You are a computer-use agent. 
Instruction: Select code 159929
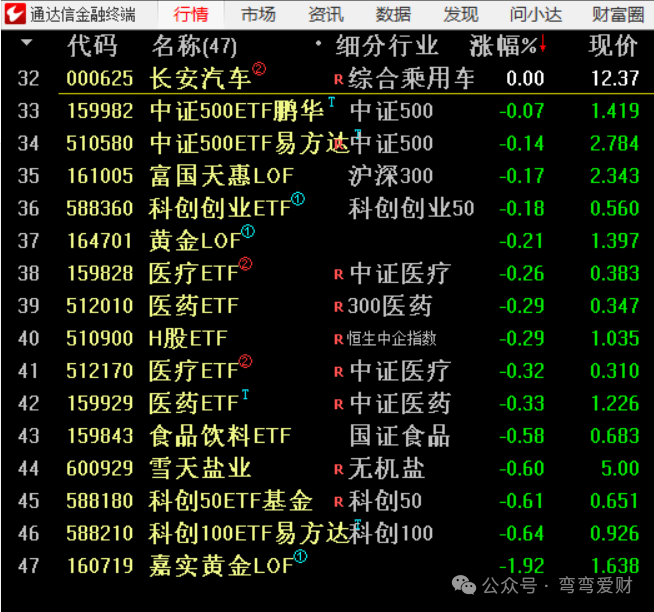point(100,403)
